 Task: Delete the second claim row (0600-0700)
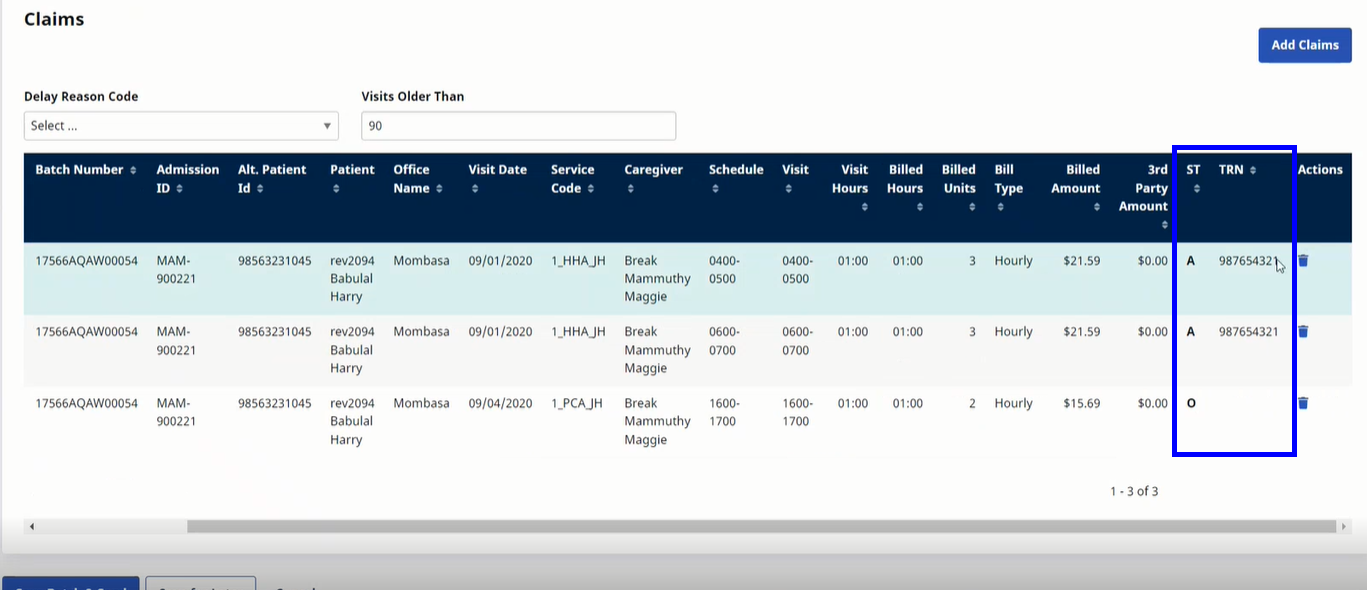pos(1303,332)
